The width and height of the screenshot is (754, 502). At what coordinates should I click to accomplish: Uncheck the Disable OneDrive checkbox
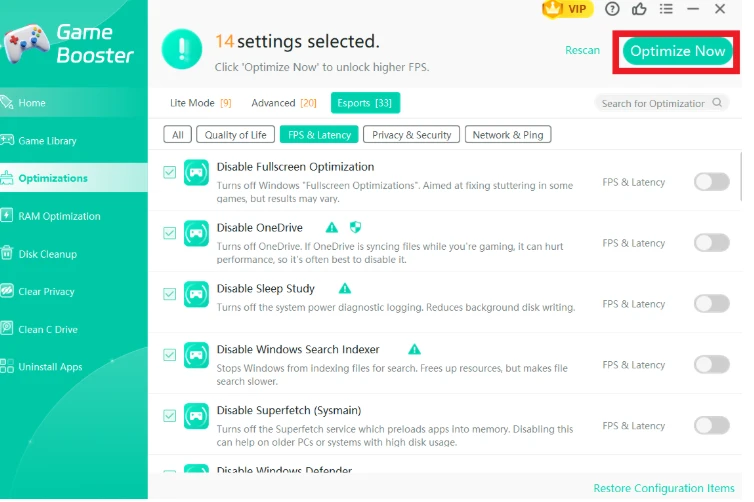(x=169, y=233)
